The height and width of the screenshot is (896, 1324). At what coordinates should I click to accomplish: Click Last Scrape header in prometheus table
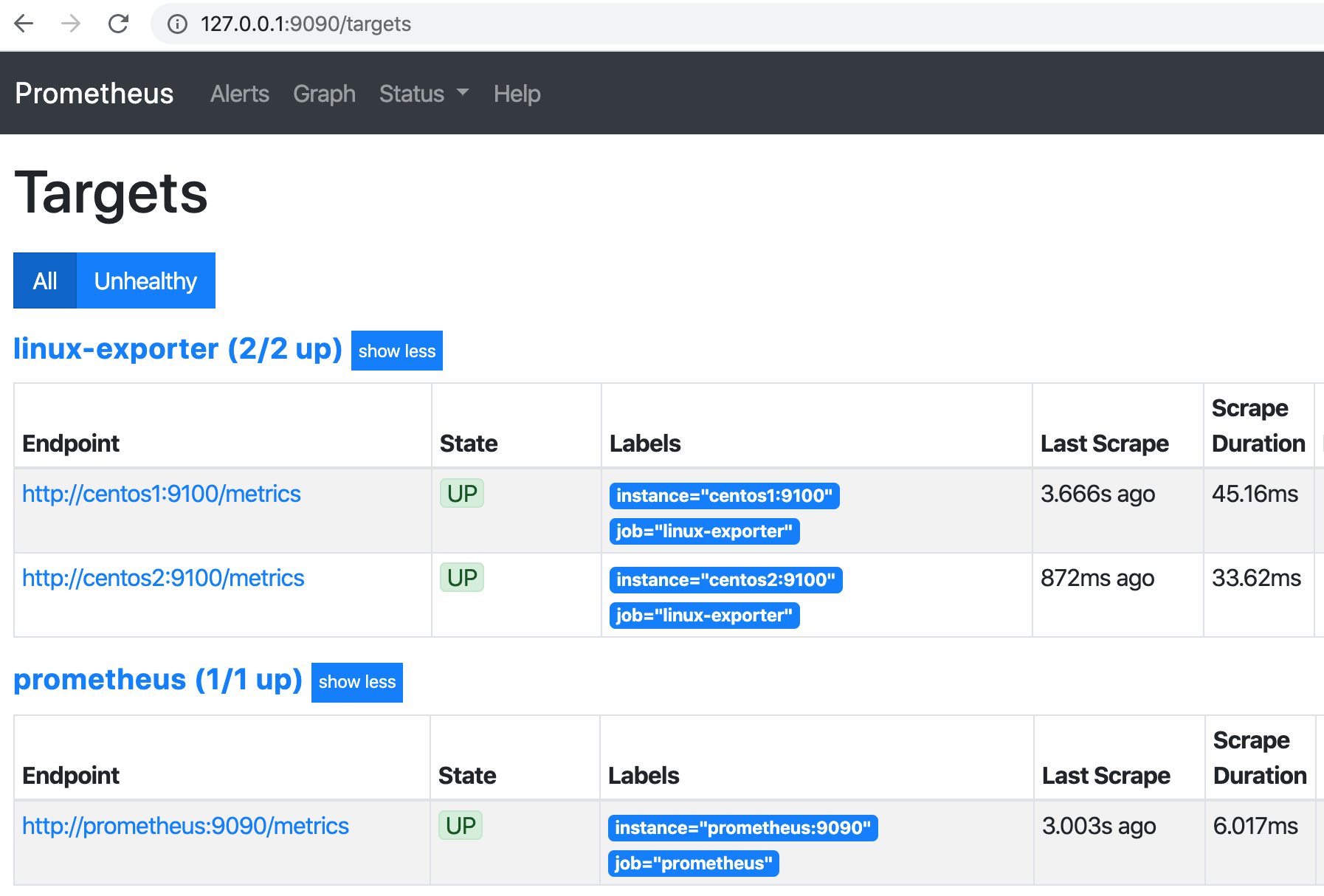(x=1106, y=776)
